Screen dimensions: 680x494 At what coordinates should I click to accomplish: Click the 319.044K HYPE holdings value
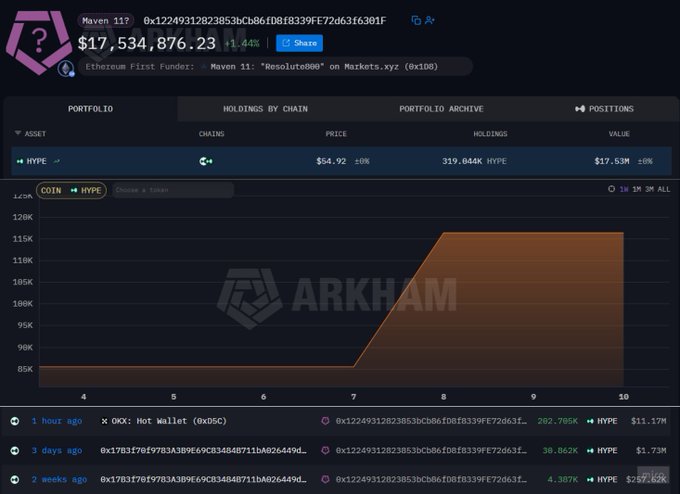tap(474, 161)
